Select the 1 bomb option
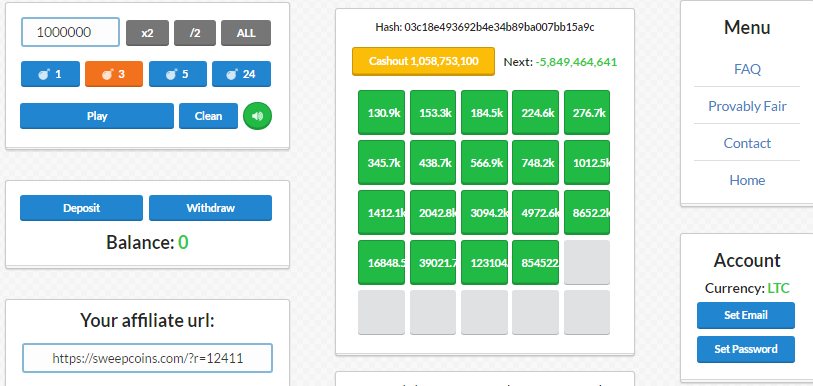 (50, 74)
